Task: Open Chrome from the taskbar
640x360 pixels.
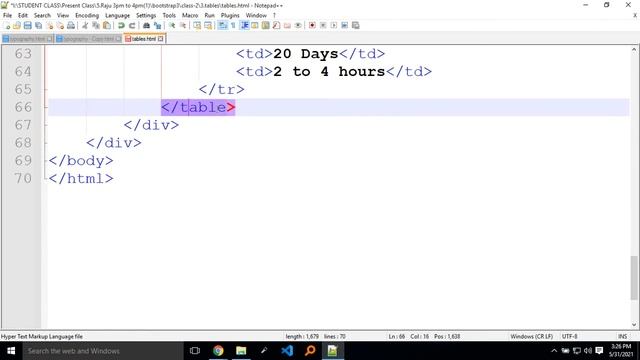Action: tap(218, 351)
